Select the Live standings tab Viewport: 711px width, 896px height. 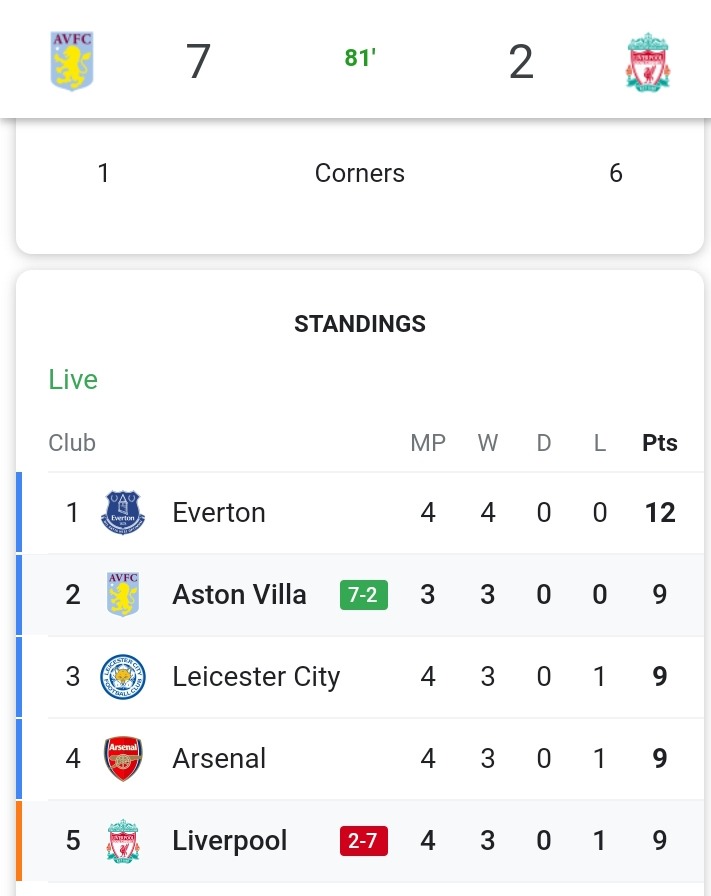tap(73, 379)
